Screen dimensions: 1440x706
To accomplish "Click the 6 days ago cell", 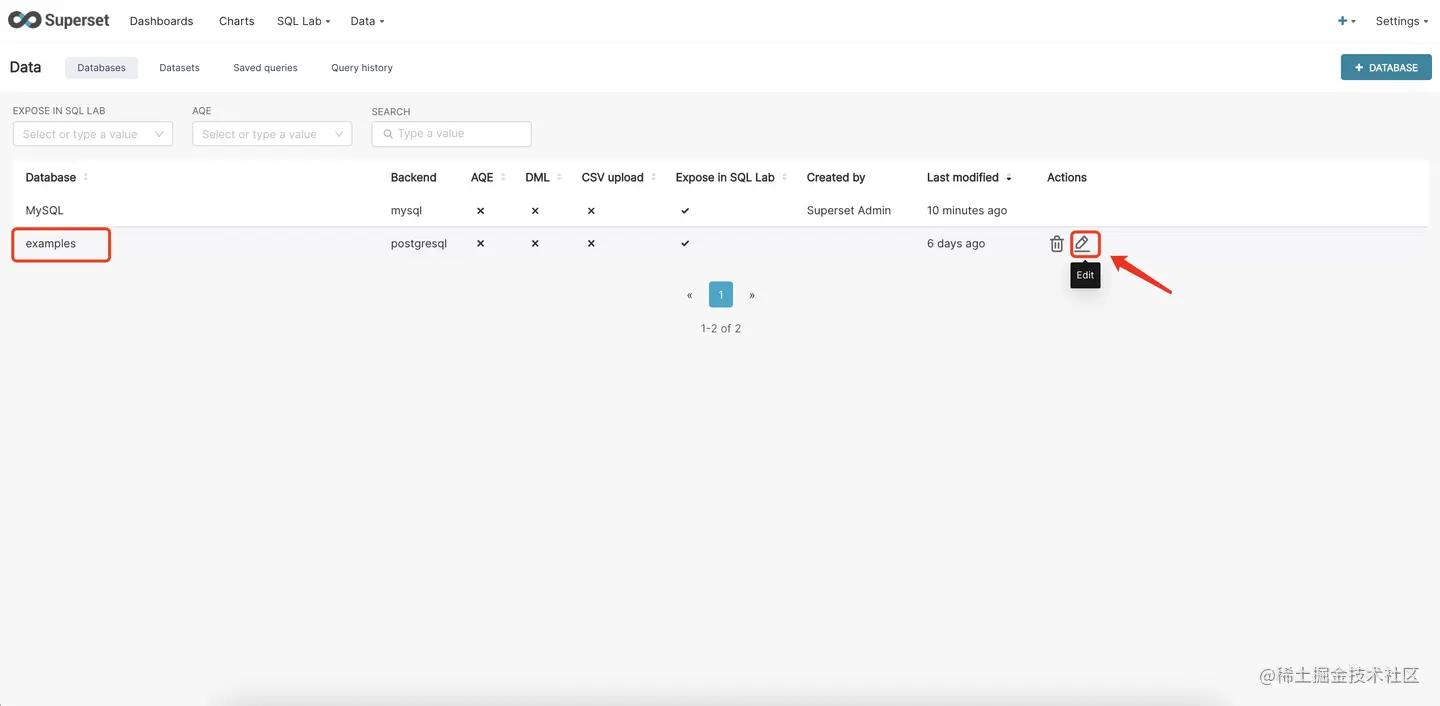I will tap(956, 243).
